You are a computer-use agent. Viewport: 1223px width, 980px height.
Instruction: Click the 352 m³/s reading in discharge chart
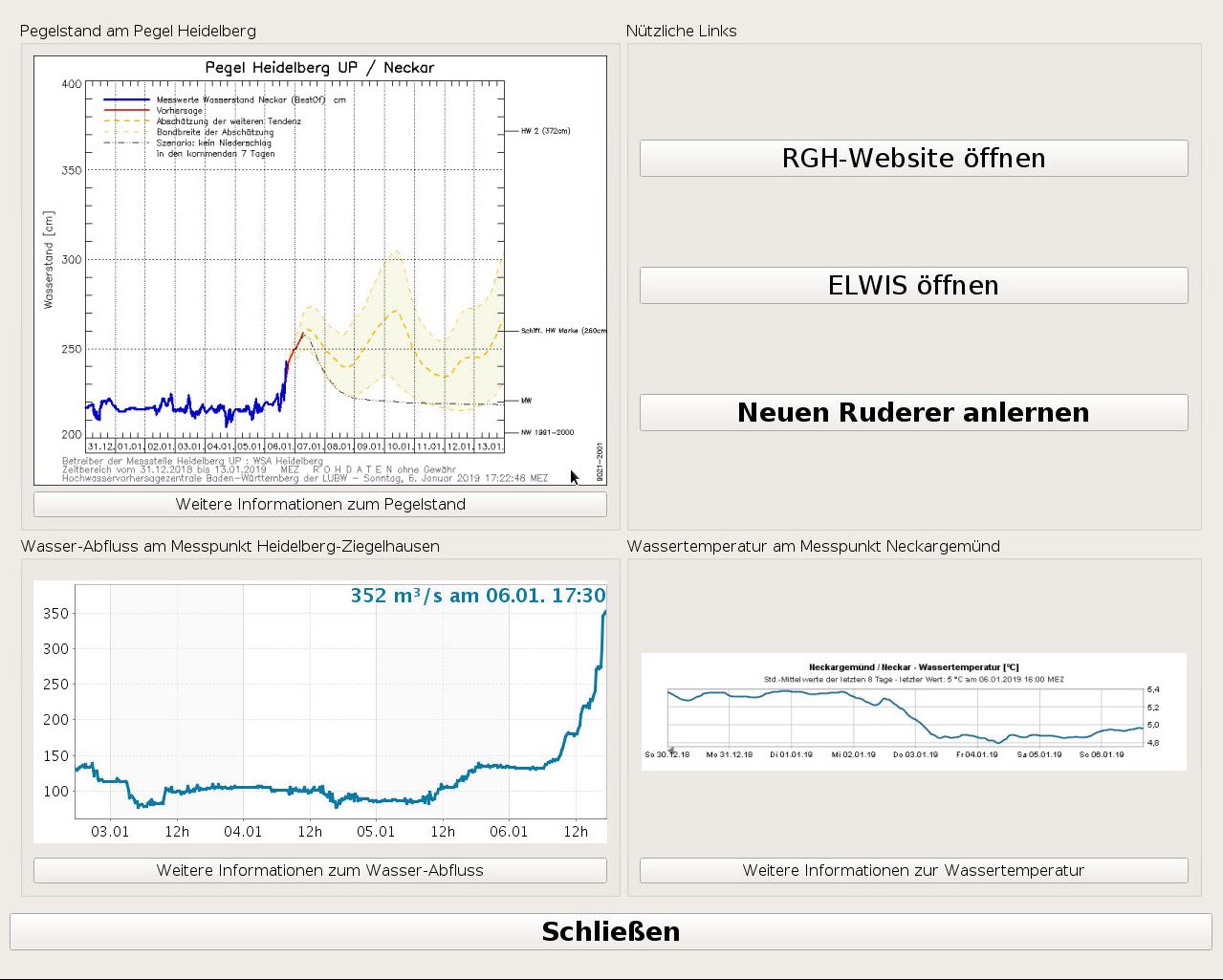477,596
